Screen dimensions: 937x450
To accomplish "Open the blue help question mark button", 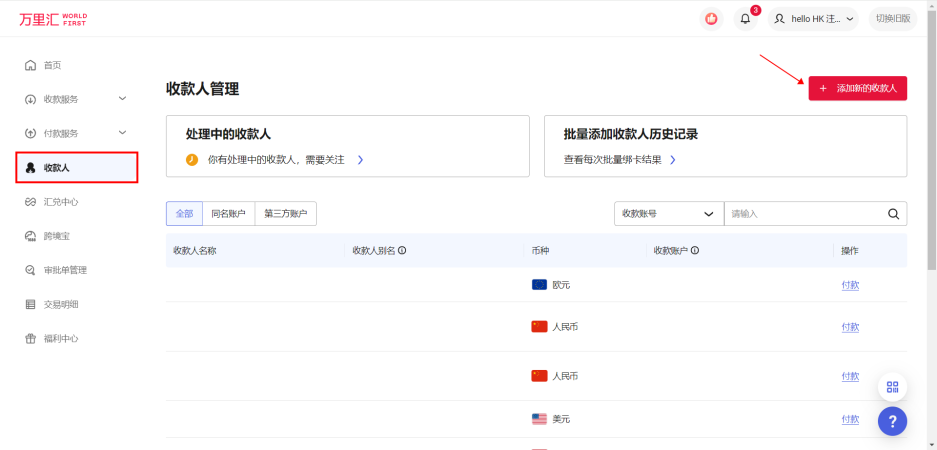I will click(x=892, y=421).
